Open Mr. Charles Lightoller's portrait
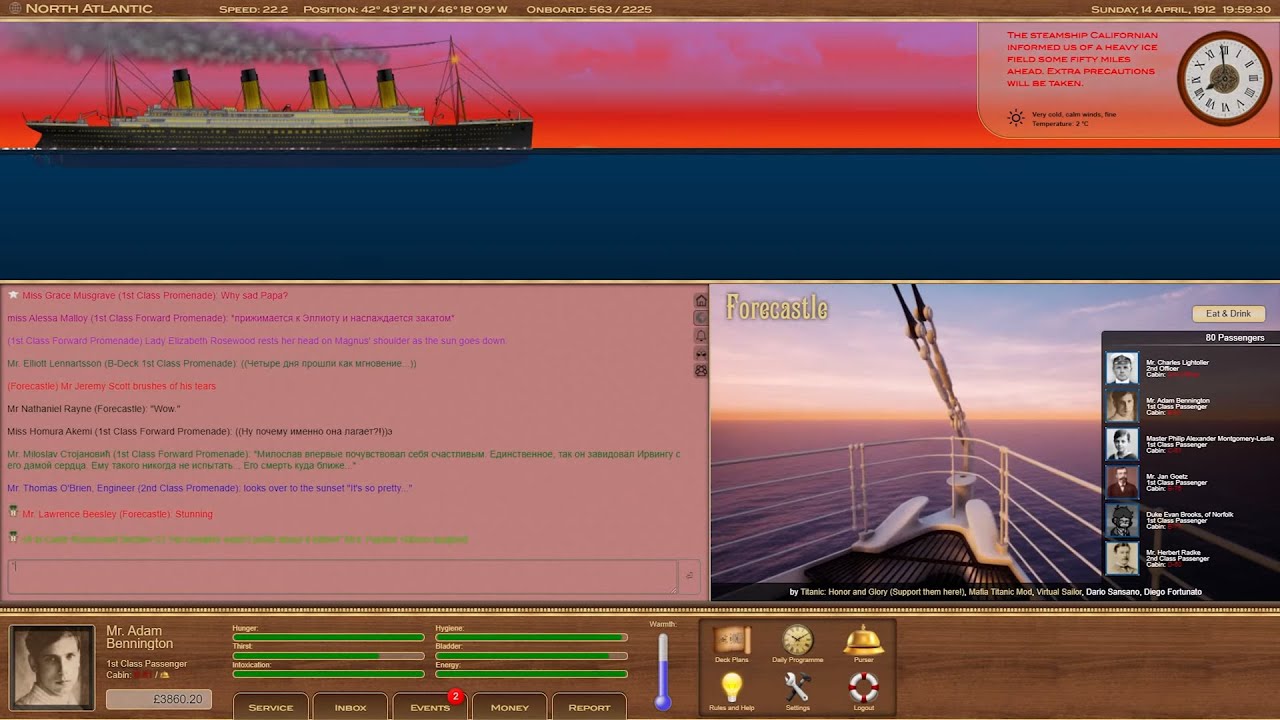Viewport: 1280px width, 720px height. pos(1122,368)
